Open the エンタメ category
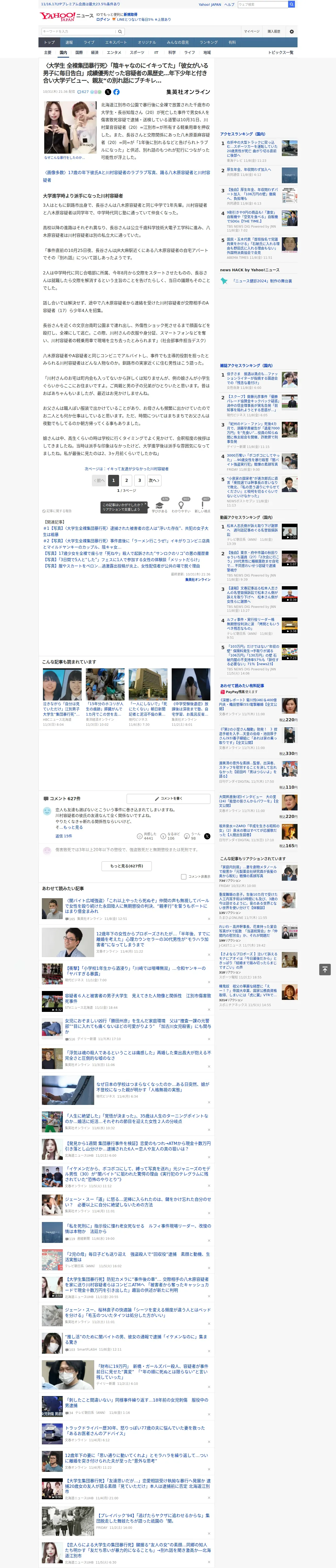Viewport: 336px width, 1568px height. coord(114,52)
